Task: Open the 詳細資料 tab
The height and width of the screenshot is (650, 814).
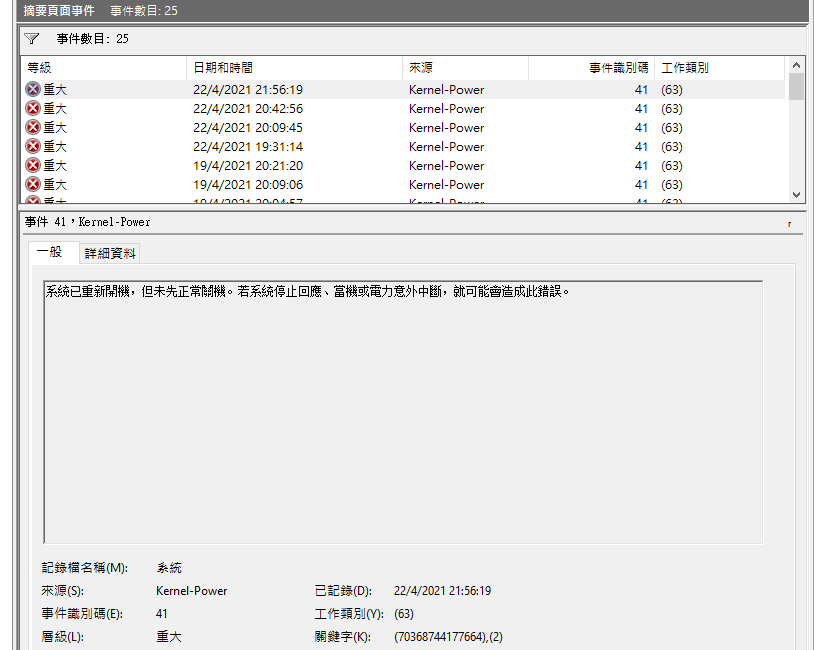Action: coord(110,253)
